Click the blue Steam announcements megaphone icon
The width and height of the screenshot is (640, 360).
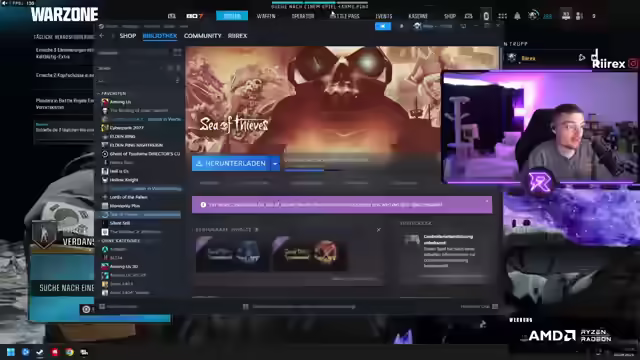point(383,26)
